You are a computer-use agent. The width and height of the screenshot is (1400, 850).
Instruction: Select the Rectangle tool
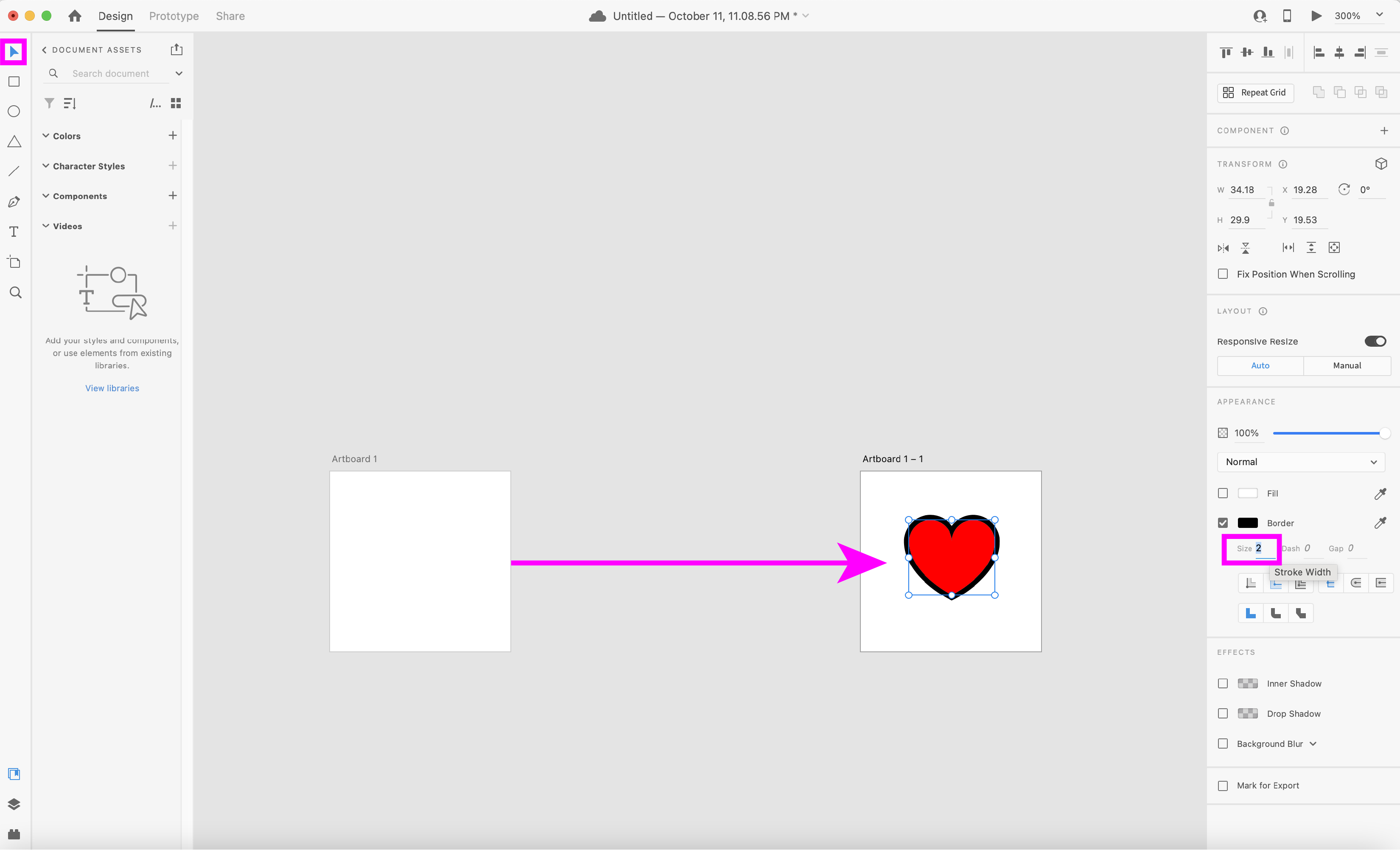click(14, 82)
